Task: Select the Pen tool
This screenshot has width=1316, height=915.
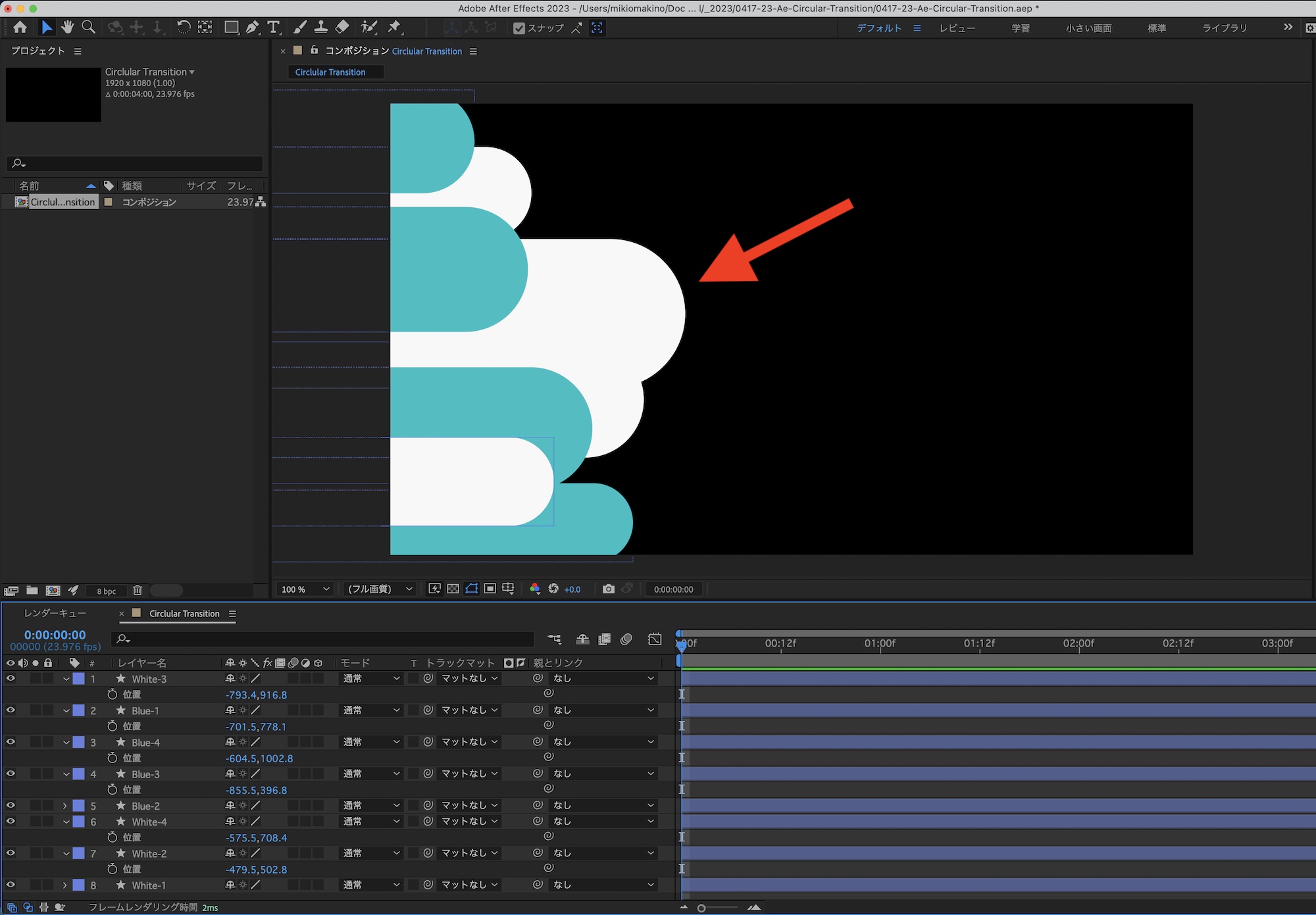Action: click(252, 27)
